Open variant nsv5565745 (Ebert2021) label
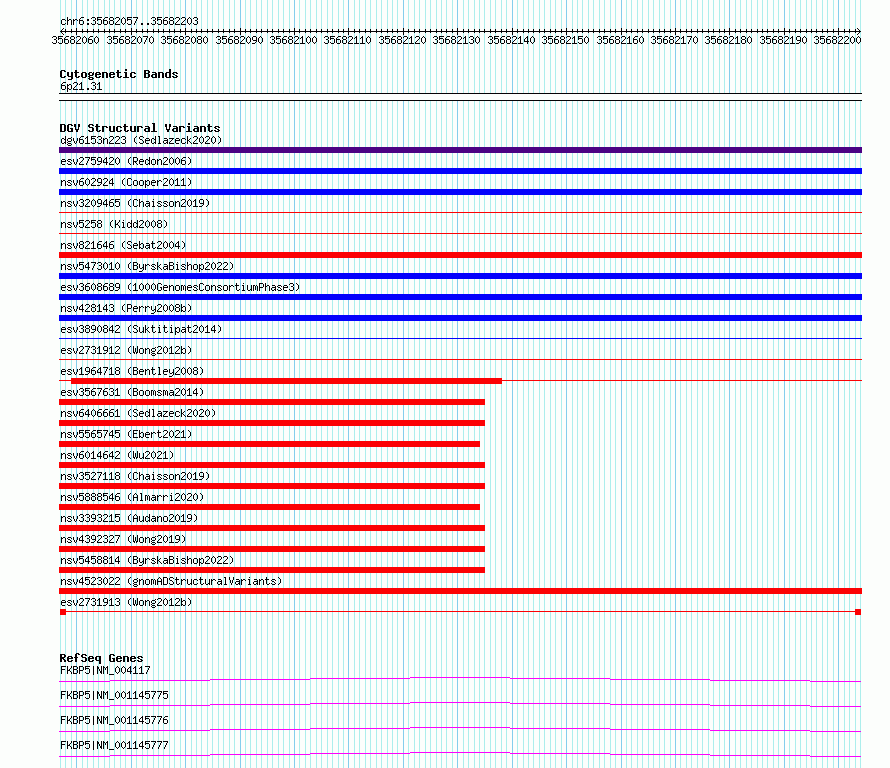Viewport: 890px width, 768px height. tap(126, 434)
